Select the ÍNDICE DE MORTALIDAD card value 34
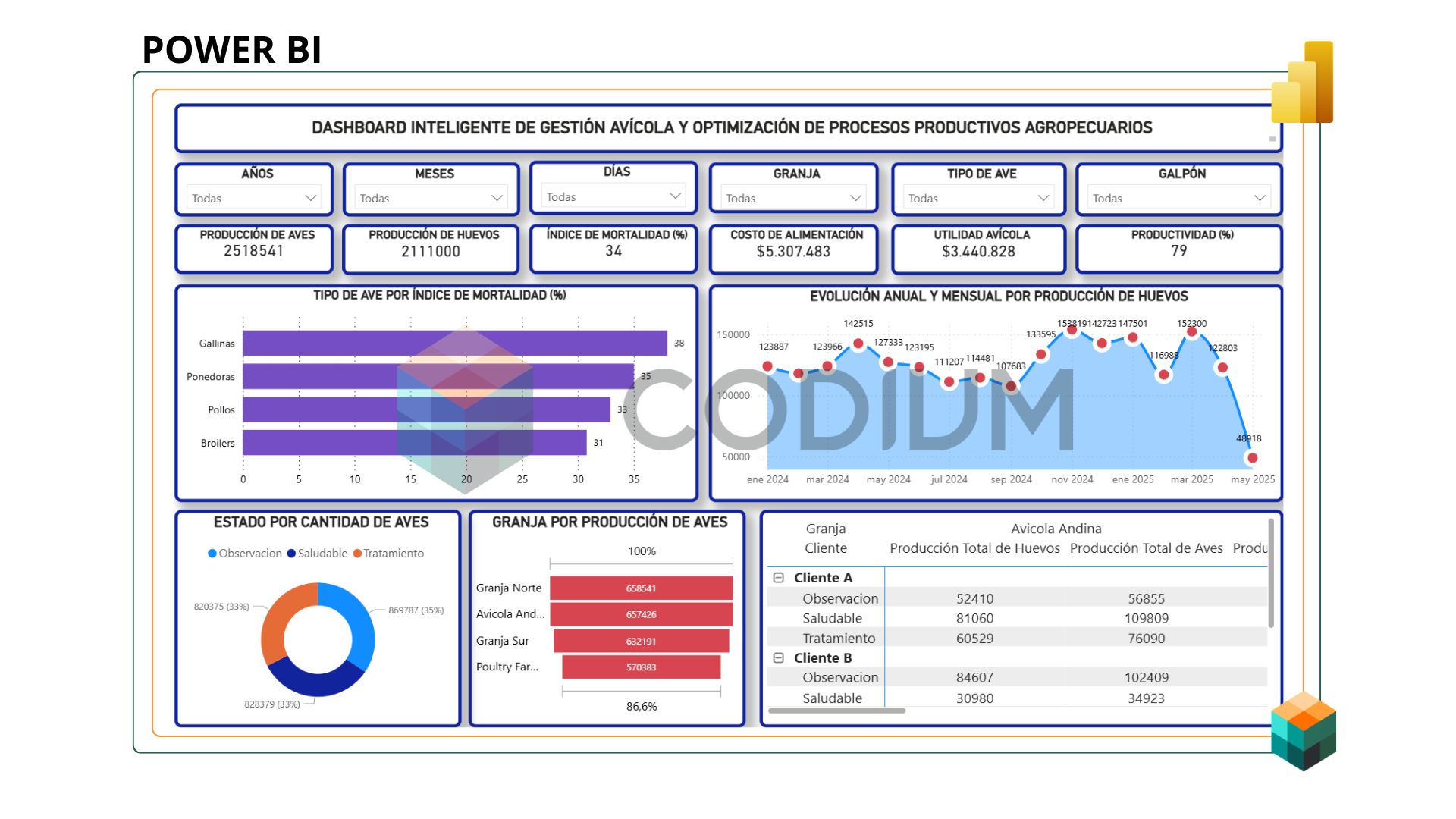 coord(613,250)
